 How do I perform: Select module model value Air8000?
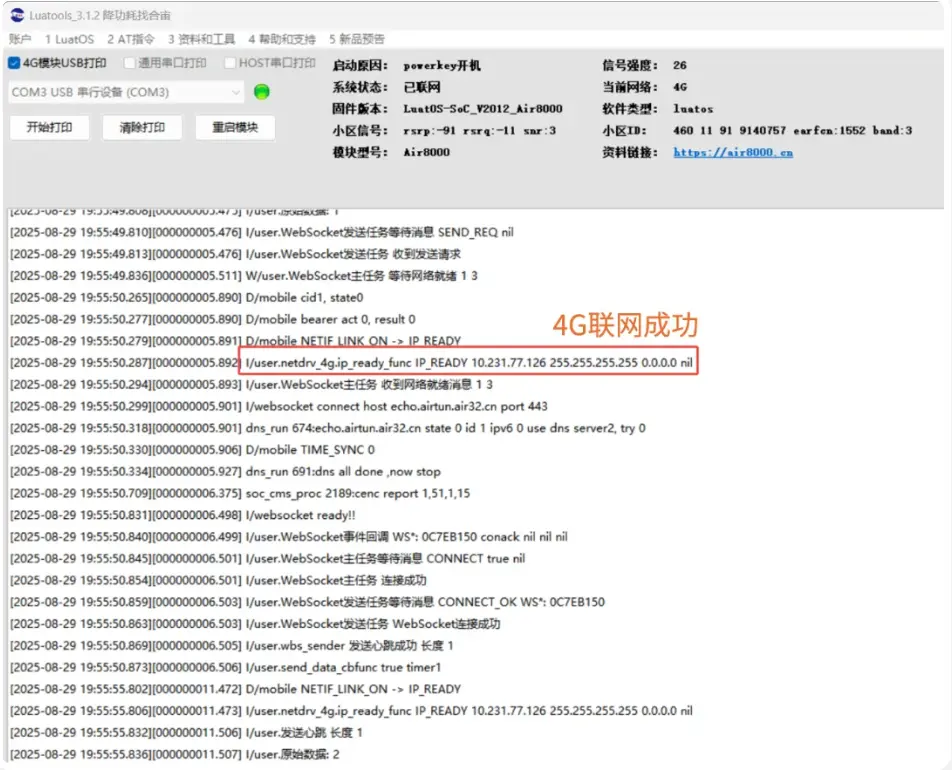[426, 152]
